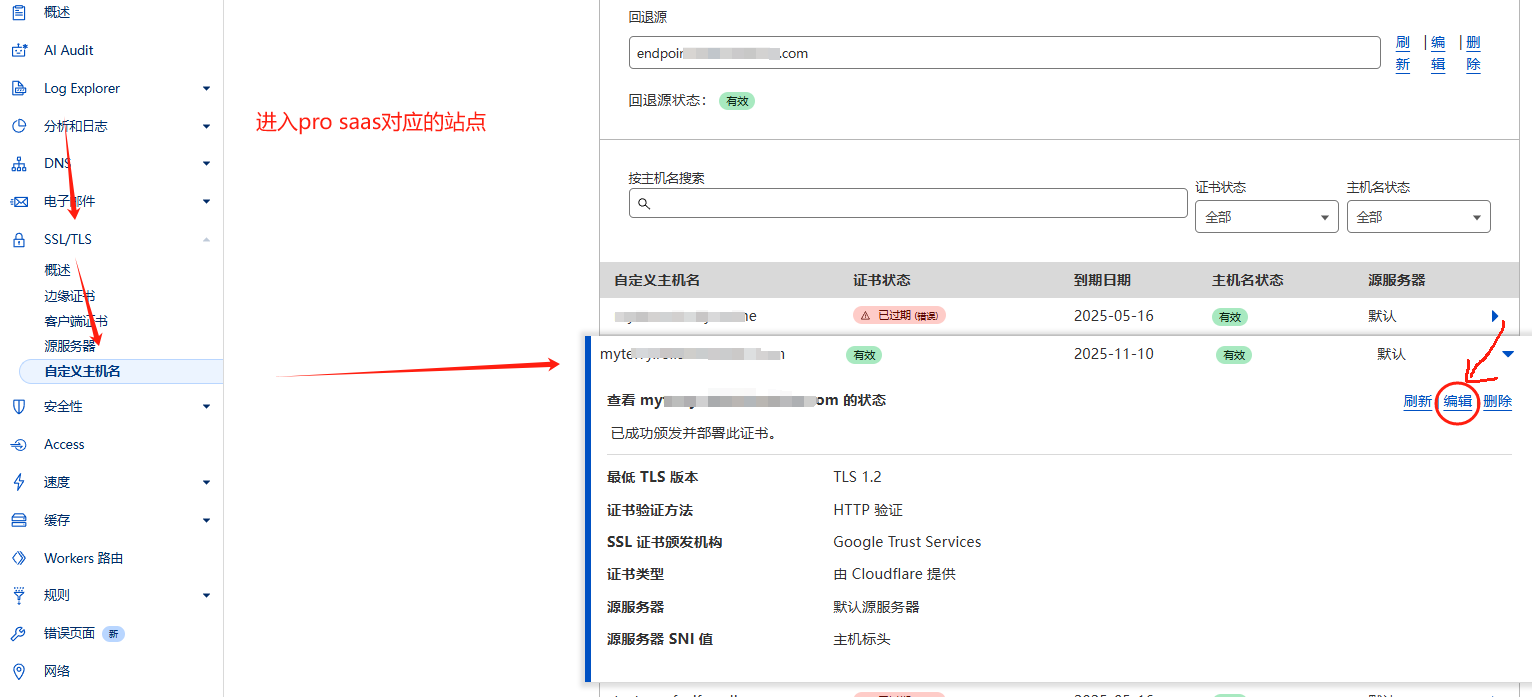Viewport: 1532px width, 697px height.
Task: Open the 证书状态 dropdown
Action: tap(1266, 217)
